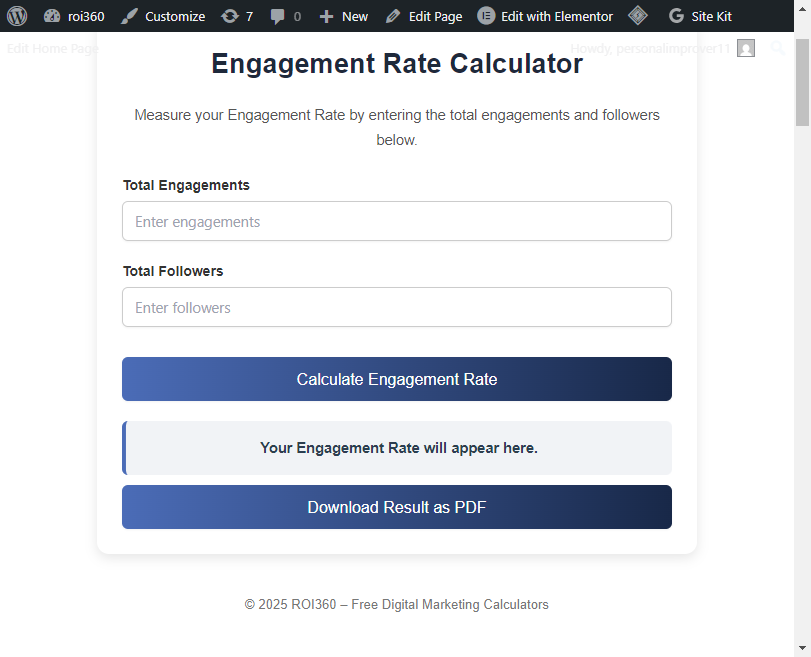Focus the Total Engagements input field

[x=397, y=221]
